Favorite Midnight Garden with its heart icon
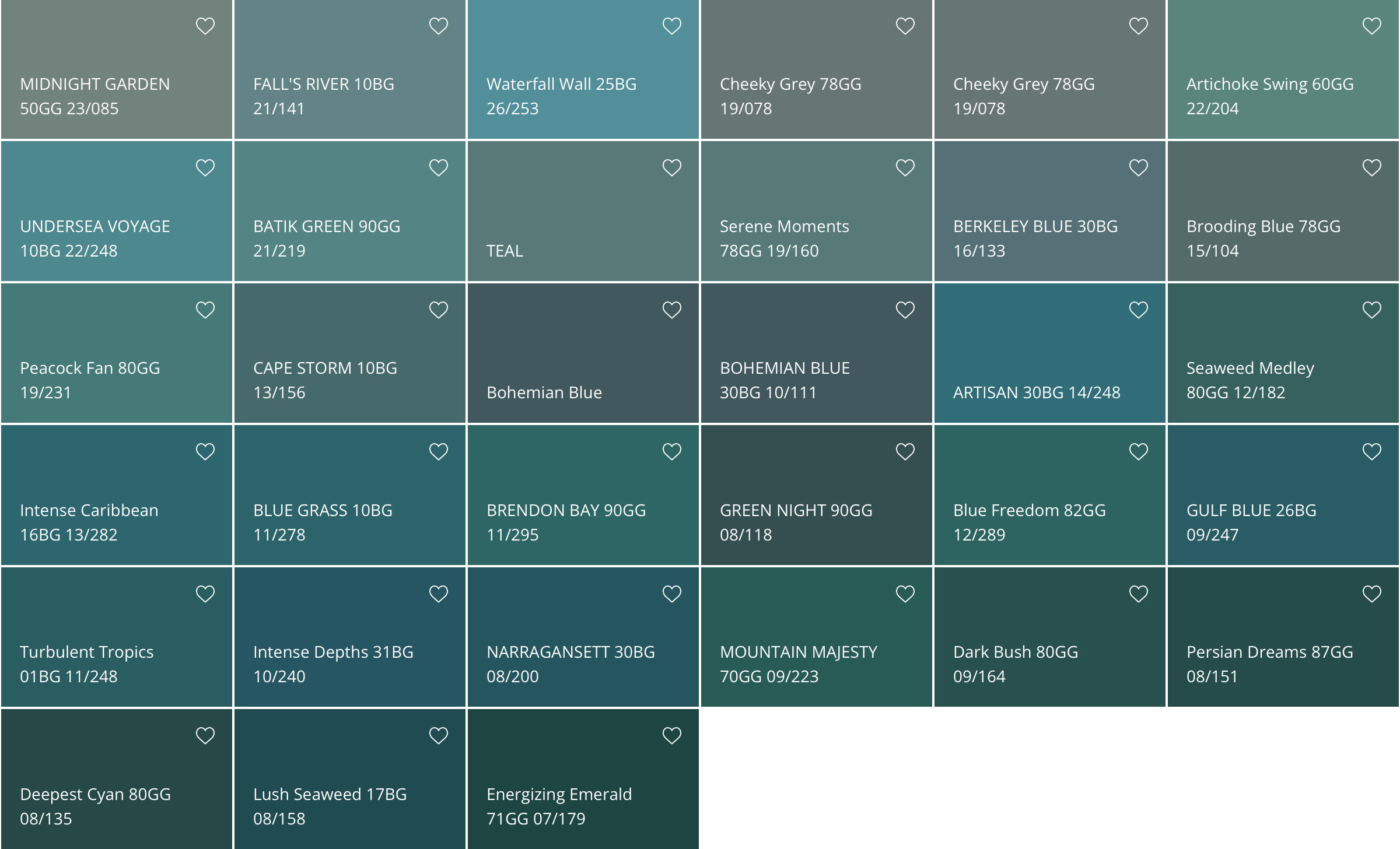The image size is (1400, 849). 205,26
